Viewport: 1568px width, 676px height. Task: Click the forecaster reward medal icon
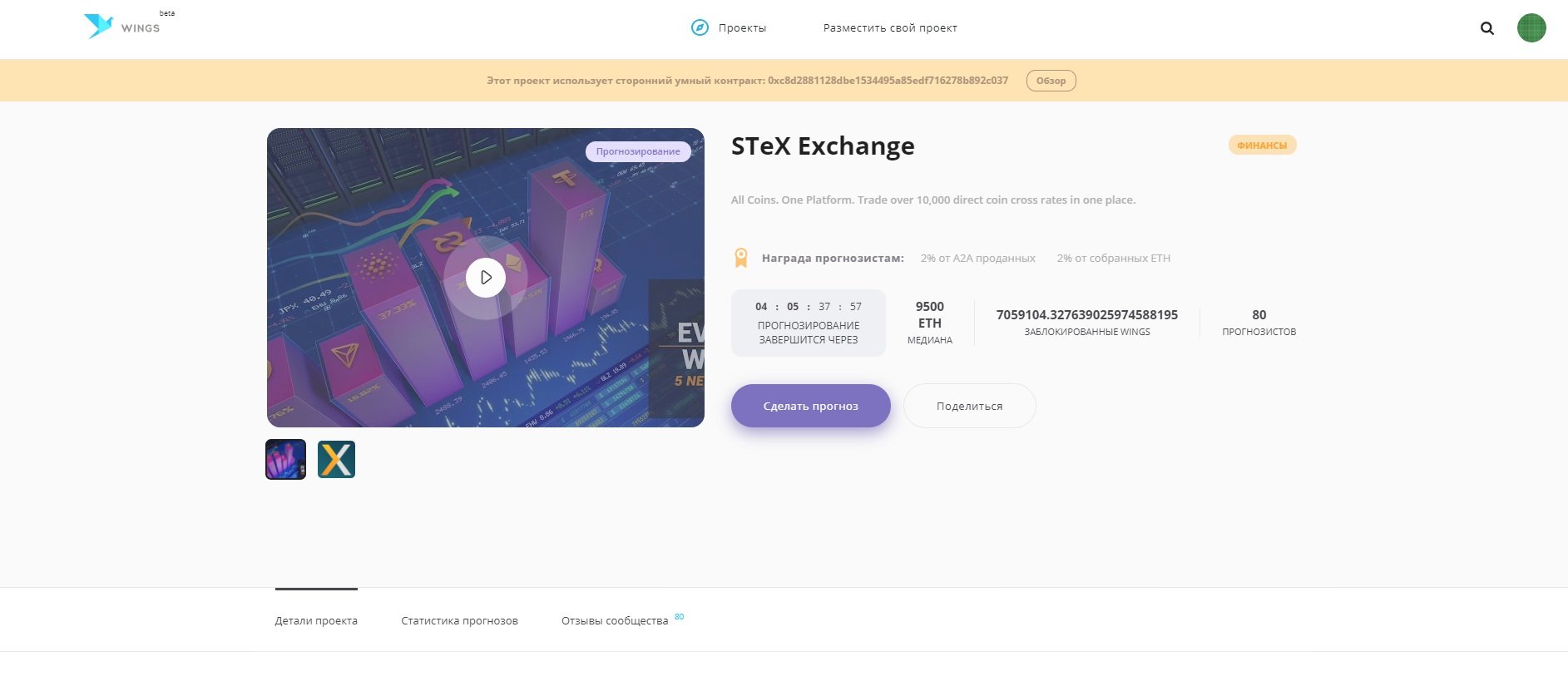740,258
